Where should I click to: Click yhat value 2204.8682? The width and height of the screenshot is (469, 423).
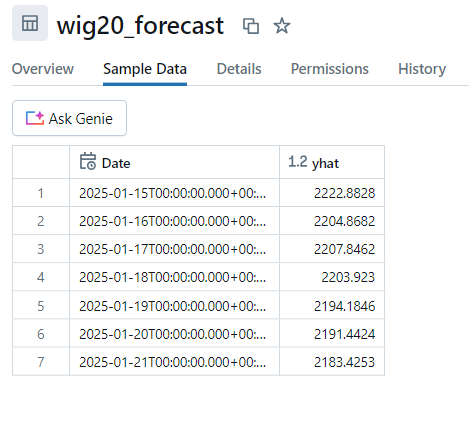[332, 221]
